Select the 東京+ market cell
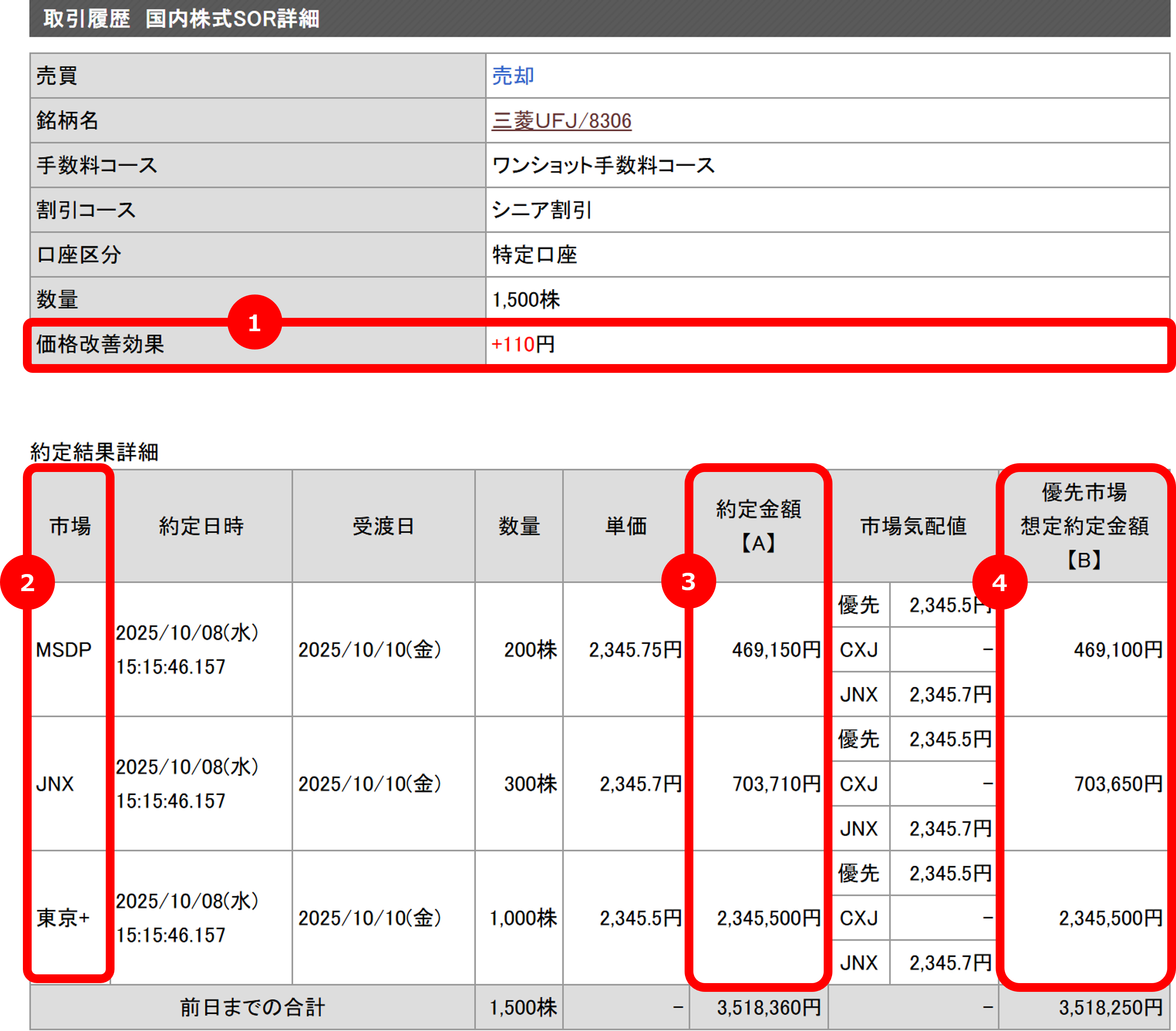1176x1031 pixels. (x=63, y=918)
